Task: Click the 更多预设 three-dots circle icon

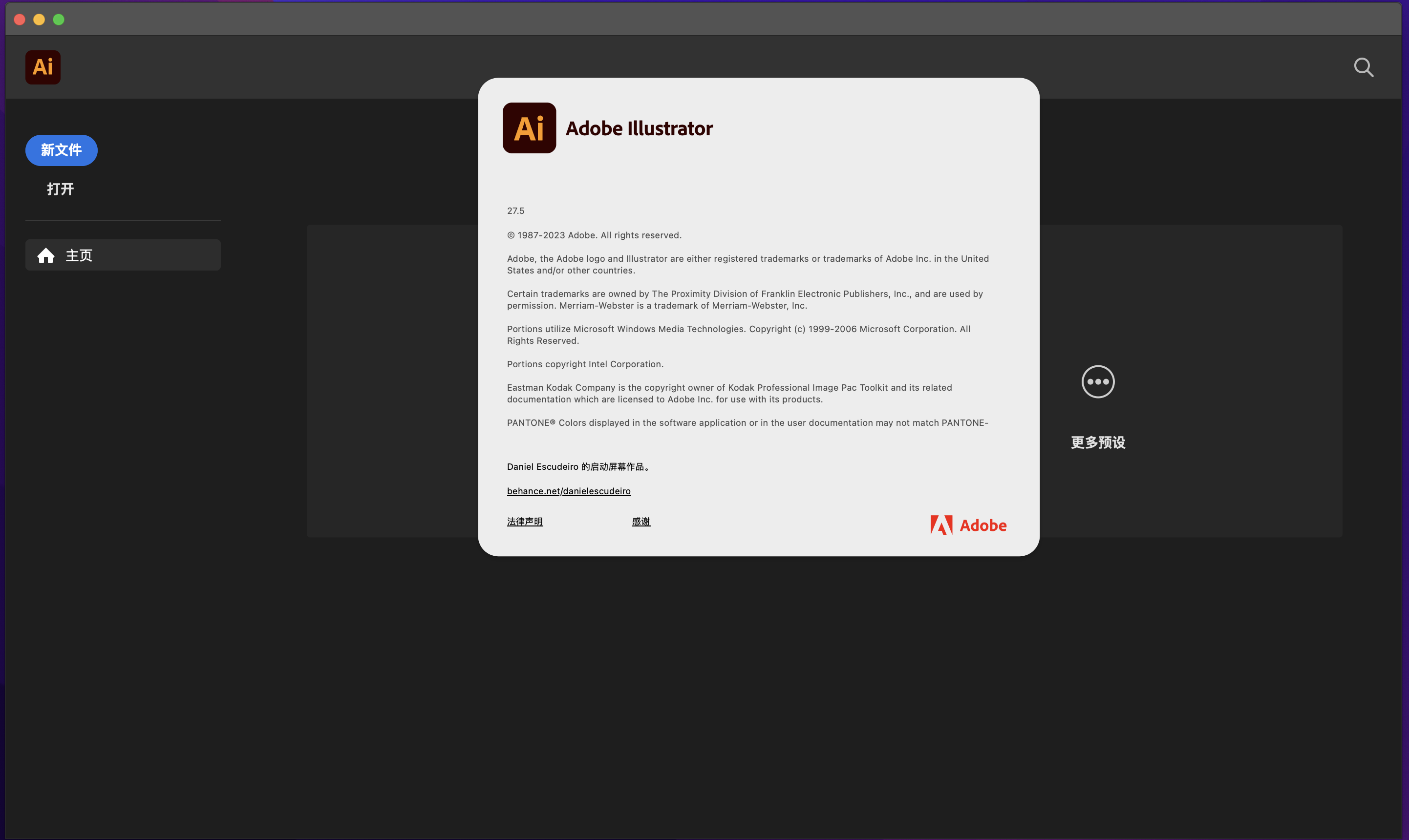Action: coord(1098,381)
